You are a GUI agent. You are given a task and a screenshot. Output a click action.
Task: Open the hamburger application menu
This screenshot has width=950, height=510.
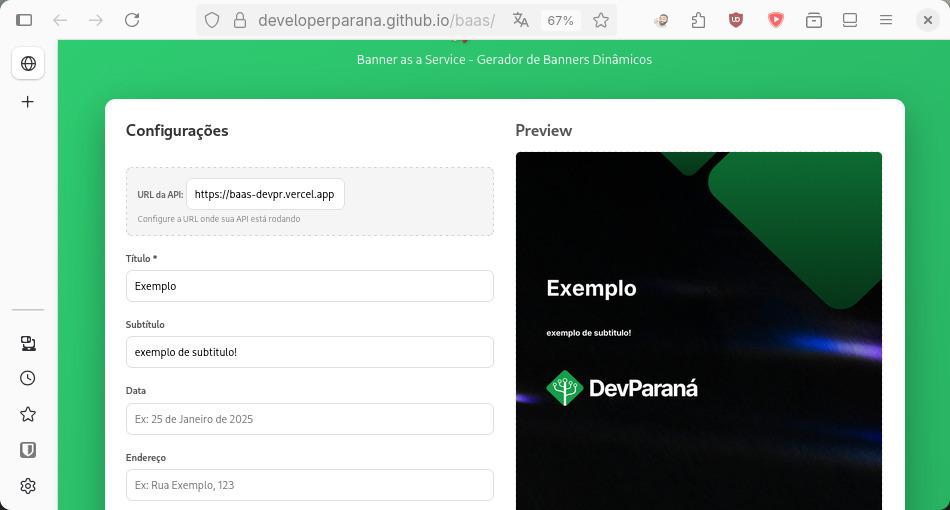[x=886, y=20]
